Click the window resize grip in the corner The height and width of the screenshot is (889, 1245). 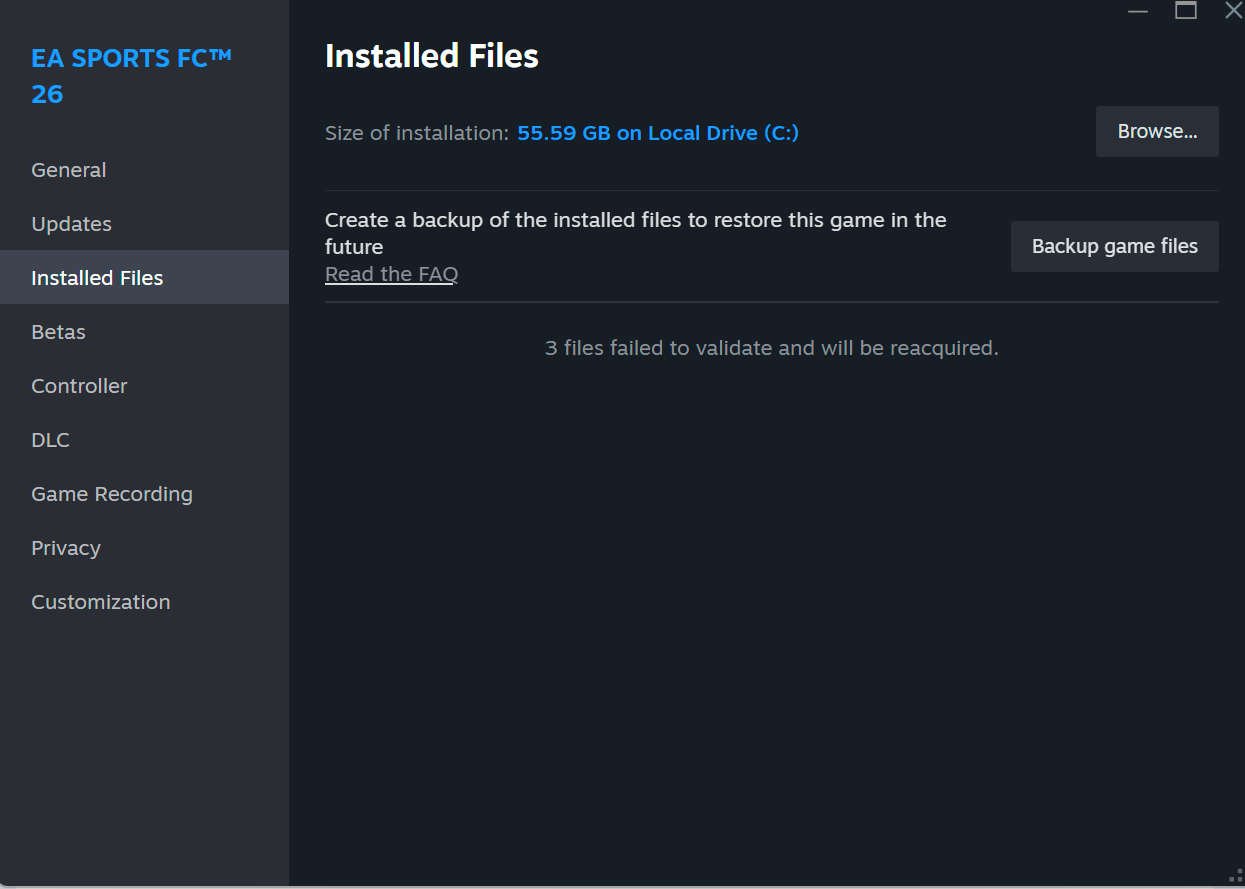click(1235, 876)
